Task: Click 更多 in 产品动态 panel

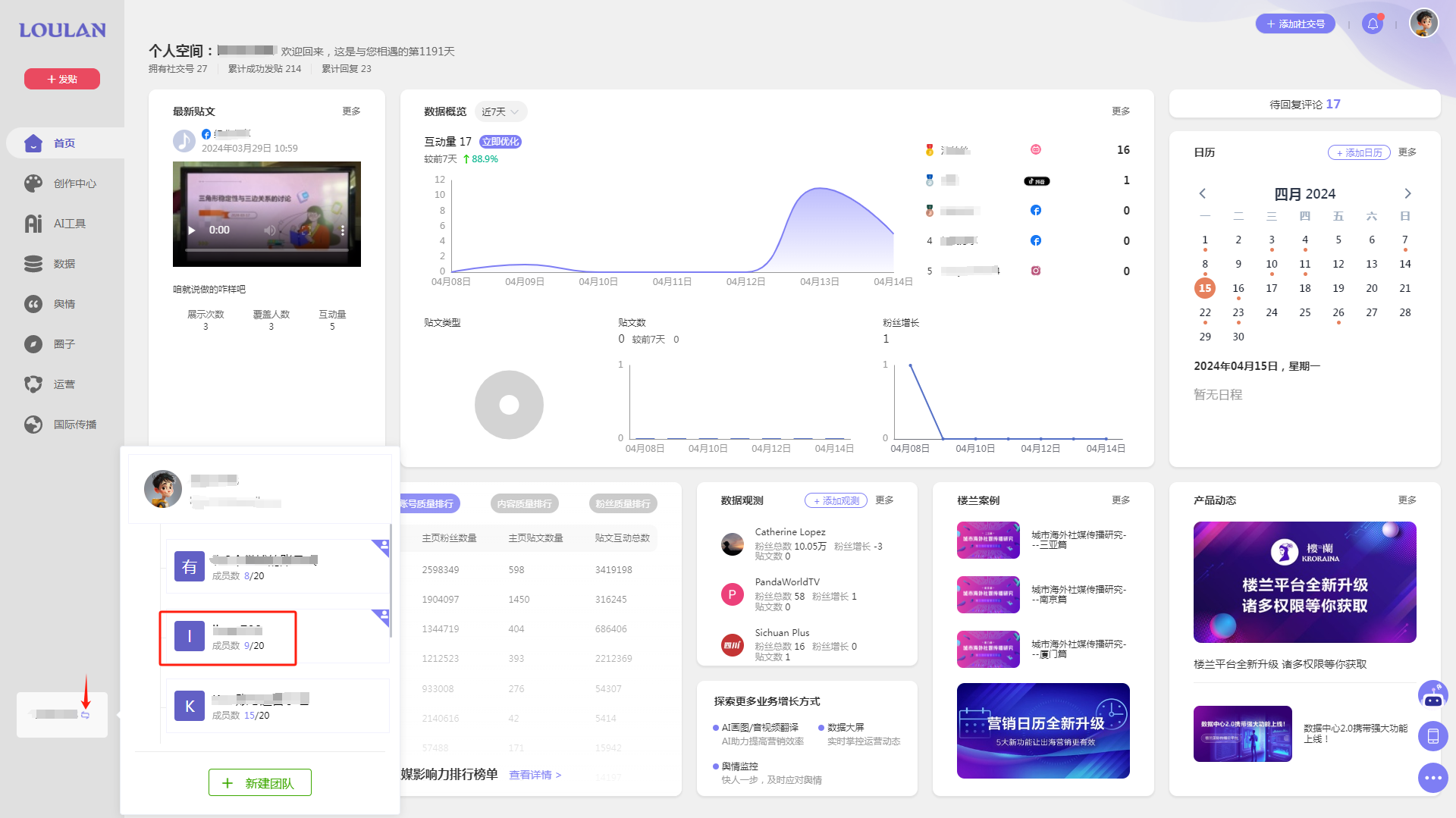Action: [x=1407, y=500]
